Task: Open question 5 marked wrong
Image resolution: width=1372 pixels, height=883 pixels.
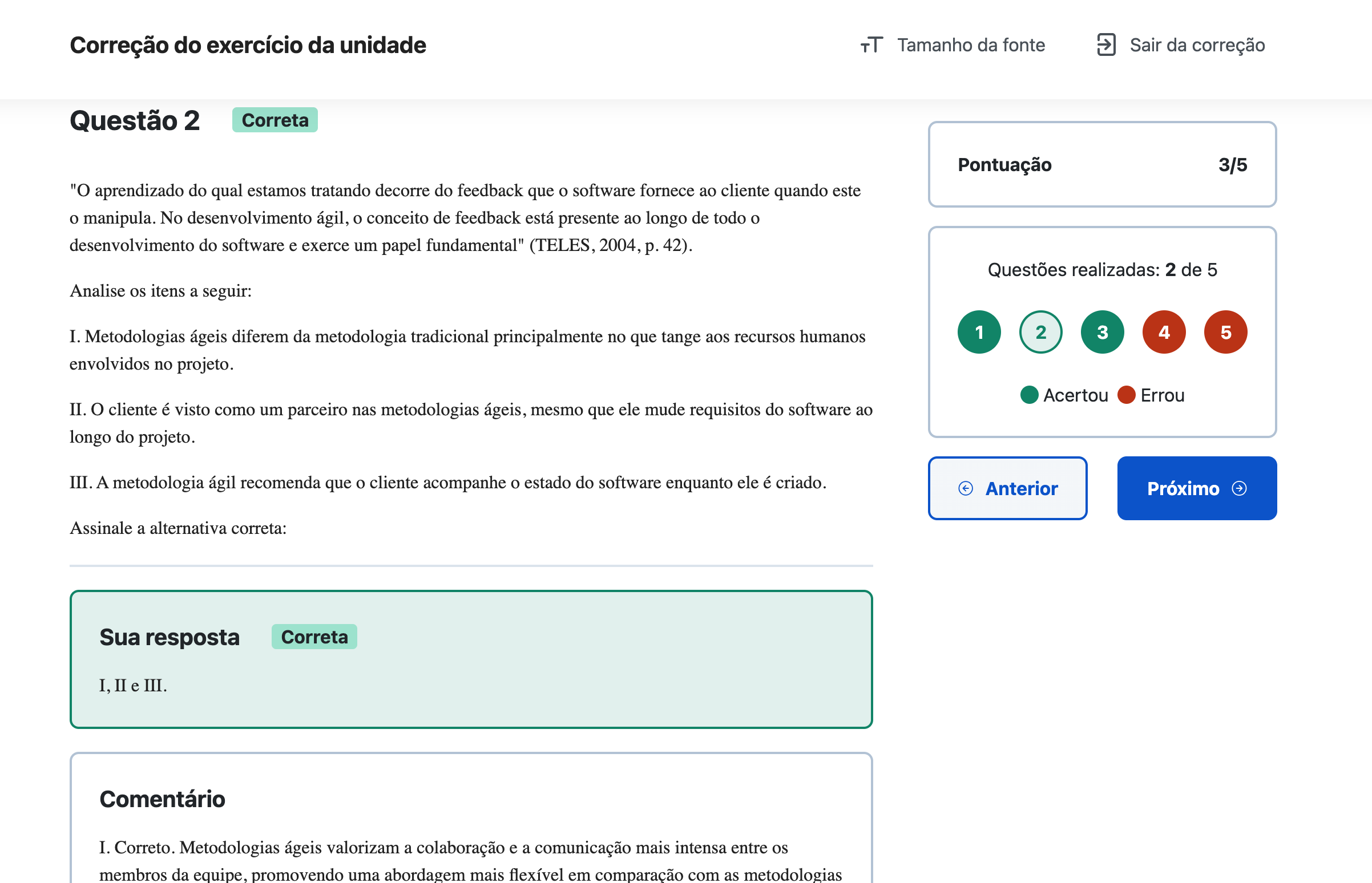Action: click(x=1225, y=332)
